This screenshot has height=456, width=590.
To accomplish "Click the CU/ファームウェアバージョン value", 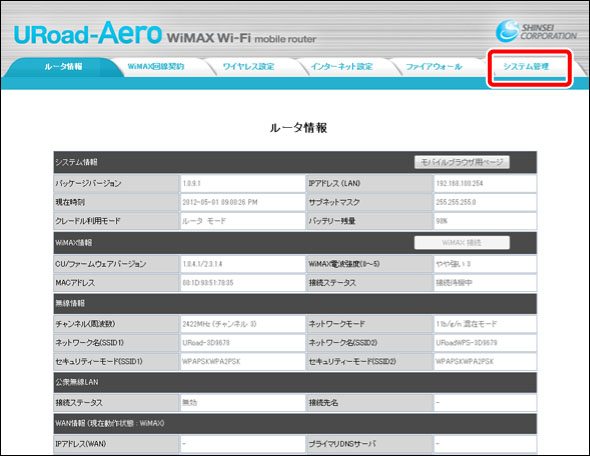I will [202, 264].
